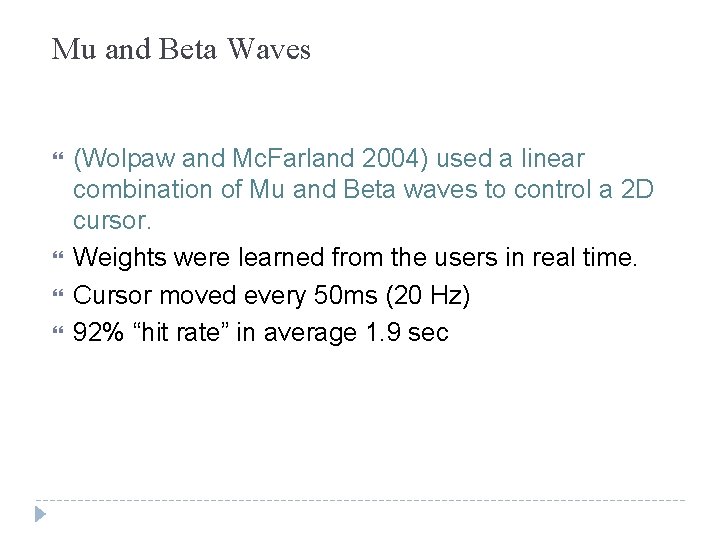Click the word Weights in second bullet
This screenshot has width=720, height=540.
[119, 258]
